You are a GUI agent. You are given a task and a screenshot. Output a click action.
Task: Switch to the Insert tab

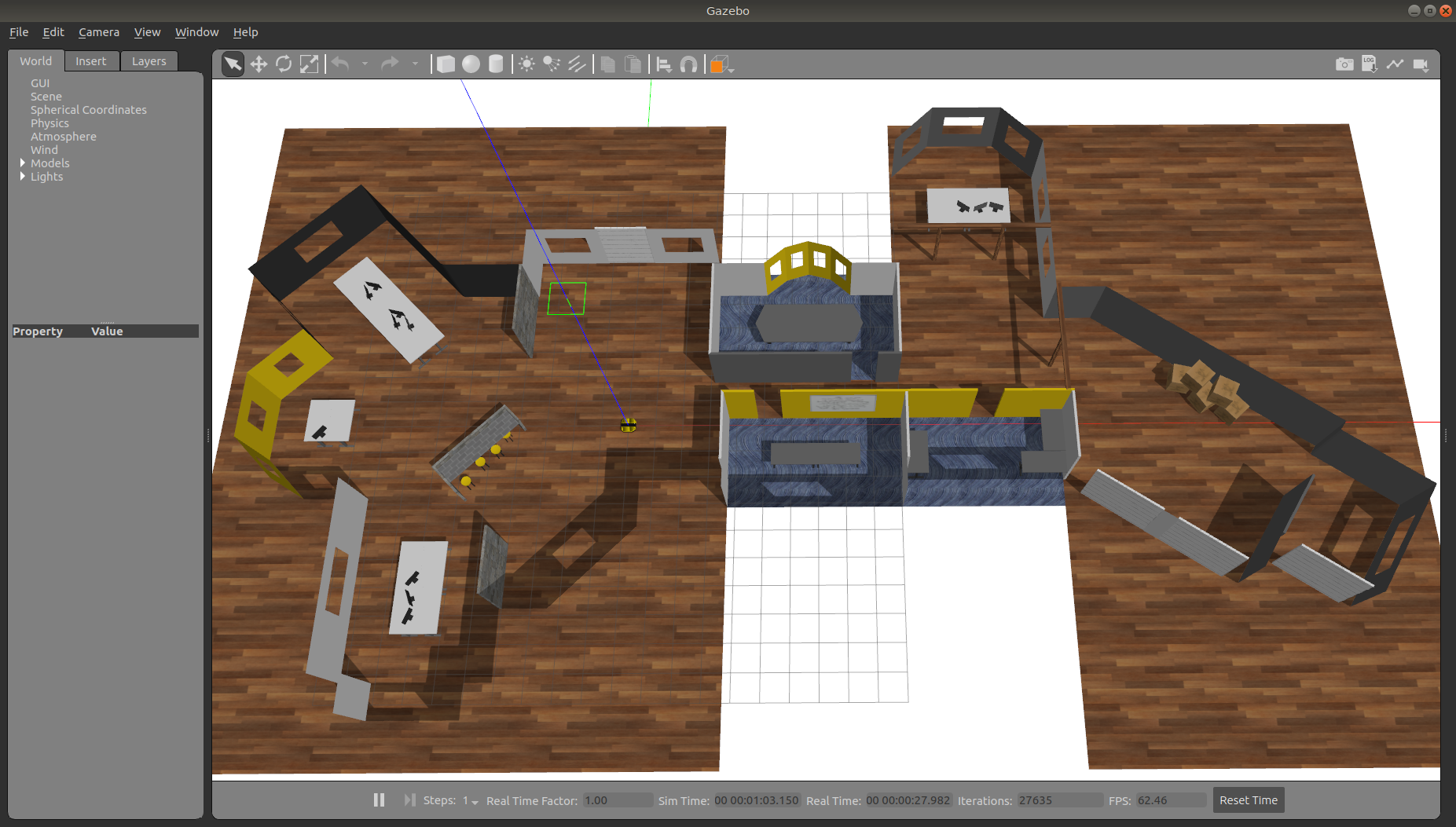pos(91,61)
